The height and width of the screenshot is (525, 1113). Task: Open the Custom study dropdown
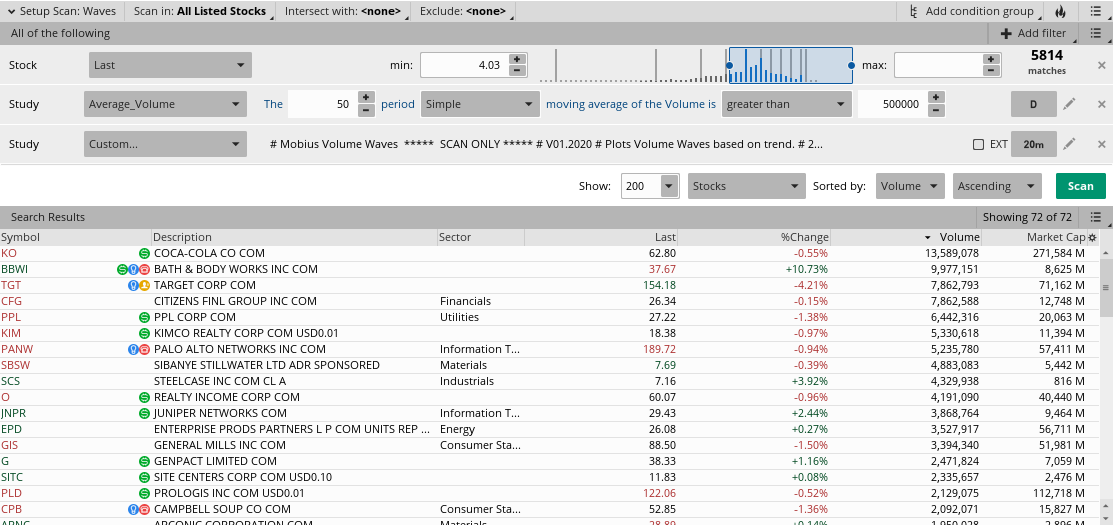(x=165, y=144)
